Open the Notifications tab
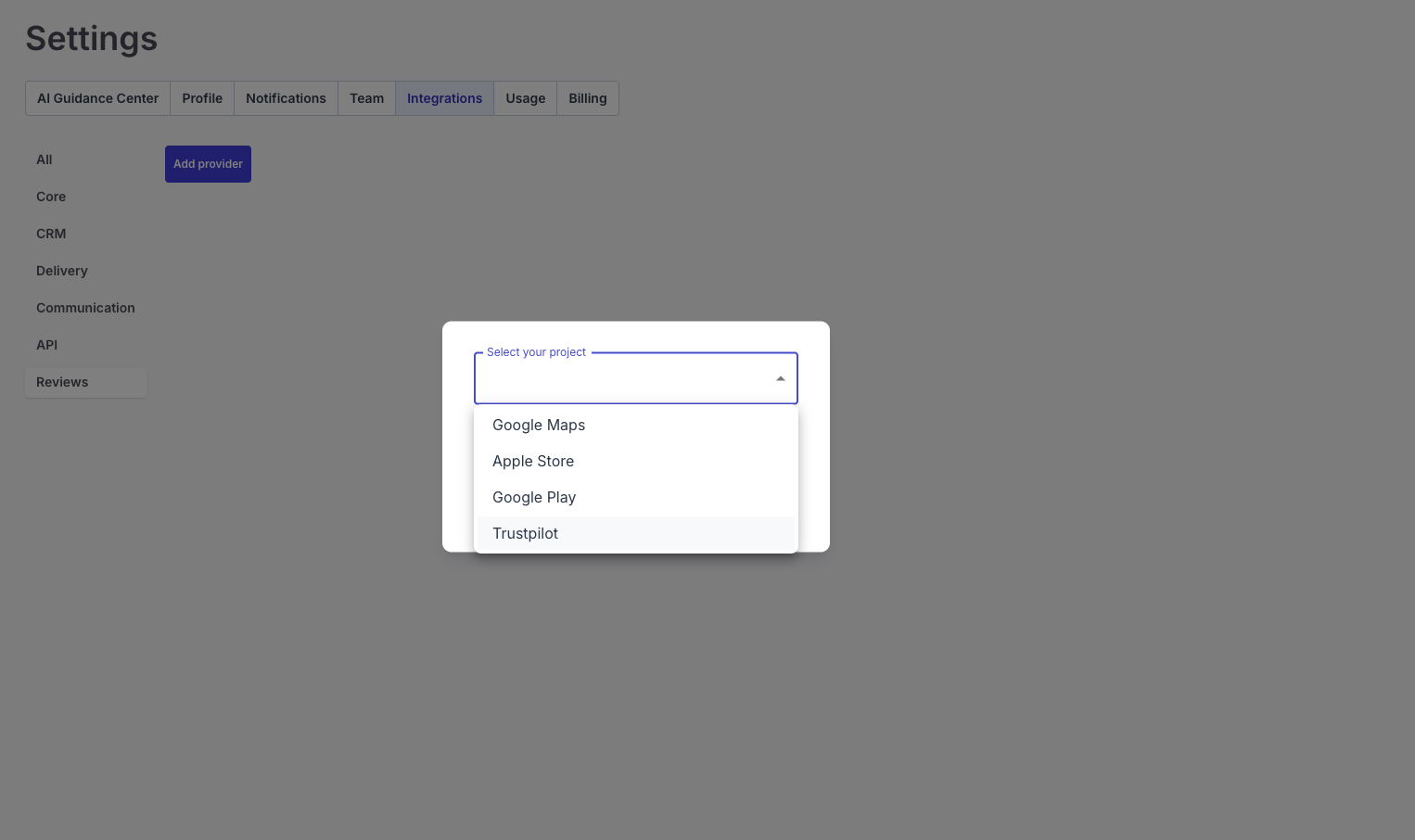The width and height of the screenshot is (1415, 840). [x=286, y=98]
